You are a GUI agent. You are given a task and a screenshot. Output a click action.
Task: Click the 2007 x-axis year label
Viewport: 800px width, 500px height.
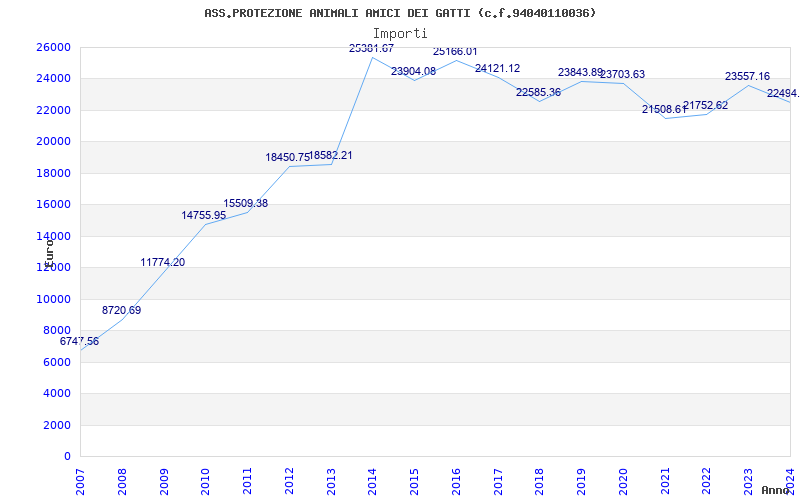coord(80,481)
